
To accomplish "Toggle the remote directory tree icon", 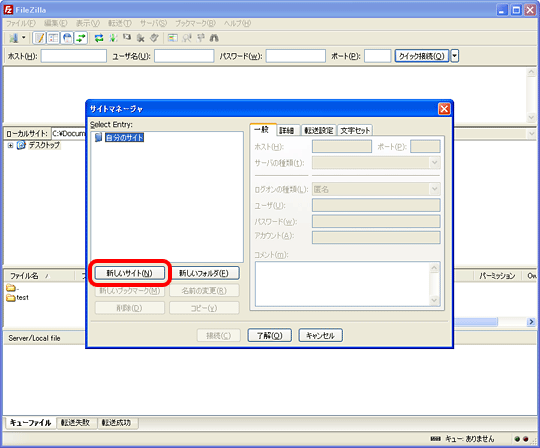I will point(67,38).
